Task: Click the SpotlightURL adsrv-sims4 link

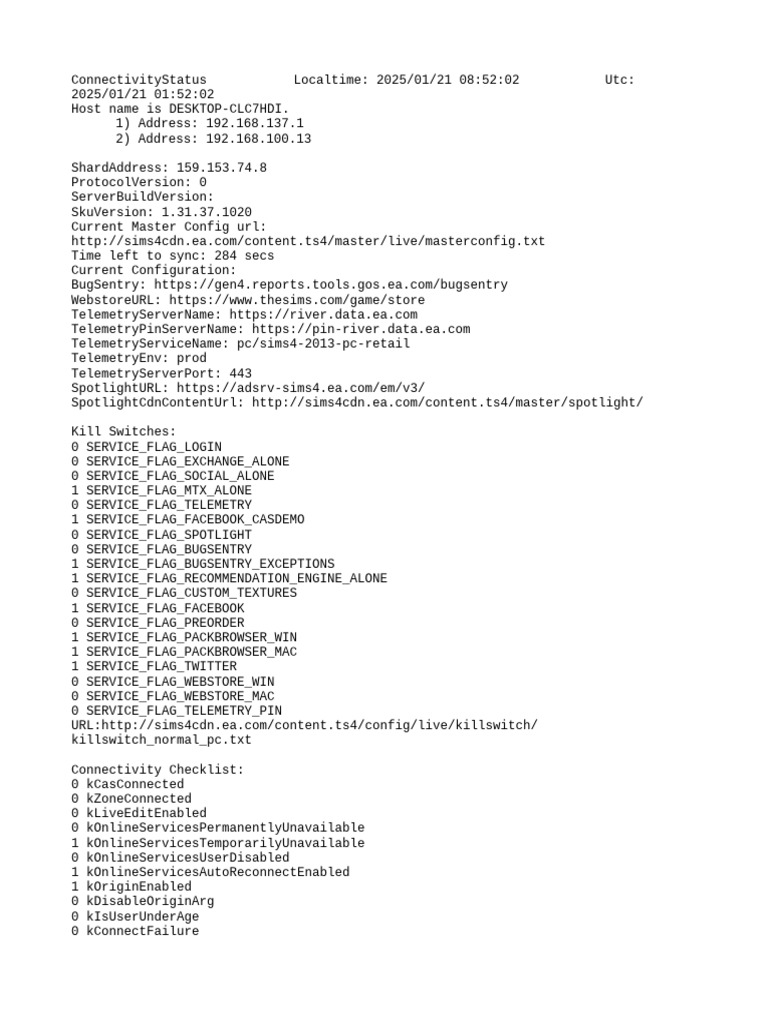Action: click(x=300, y=388)
